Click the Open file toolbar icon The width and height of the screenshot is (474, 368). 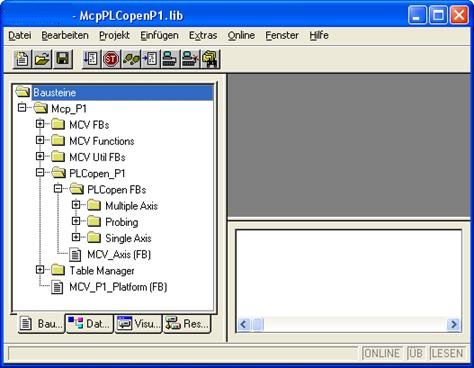point(42,59)
